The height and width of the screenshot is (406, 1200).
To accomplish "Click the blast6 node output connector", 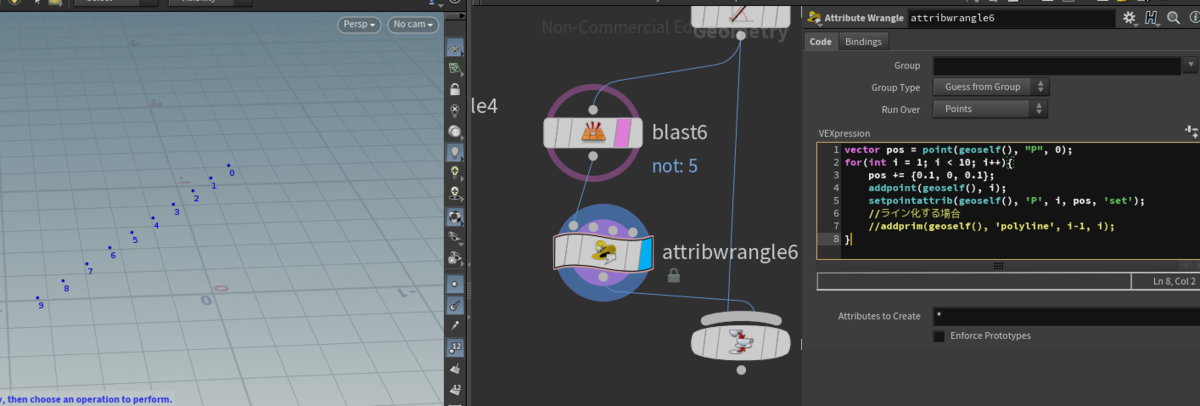I will pos(593,156).
